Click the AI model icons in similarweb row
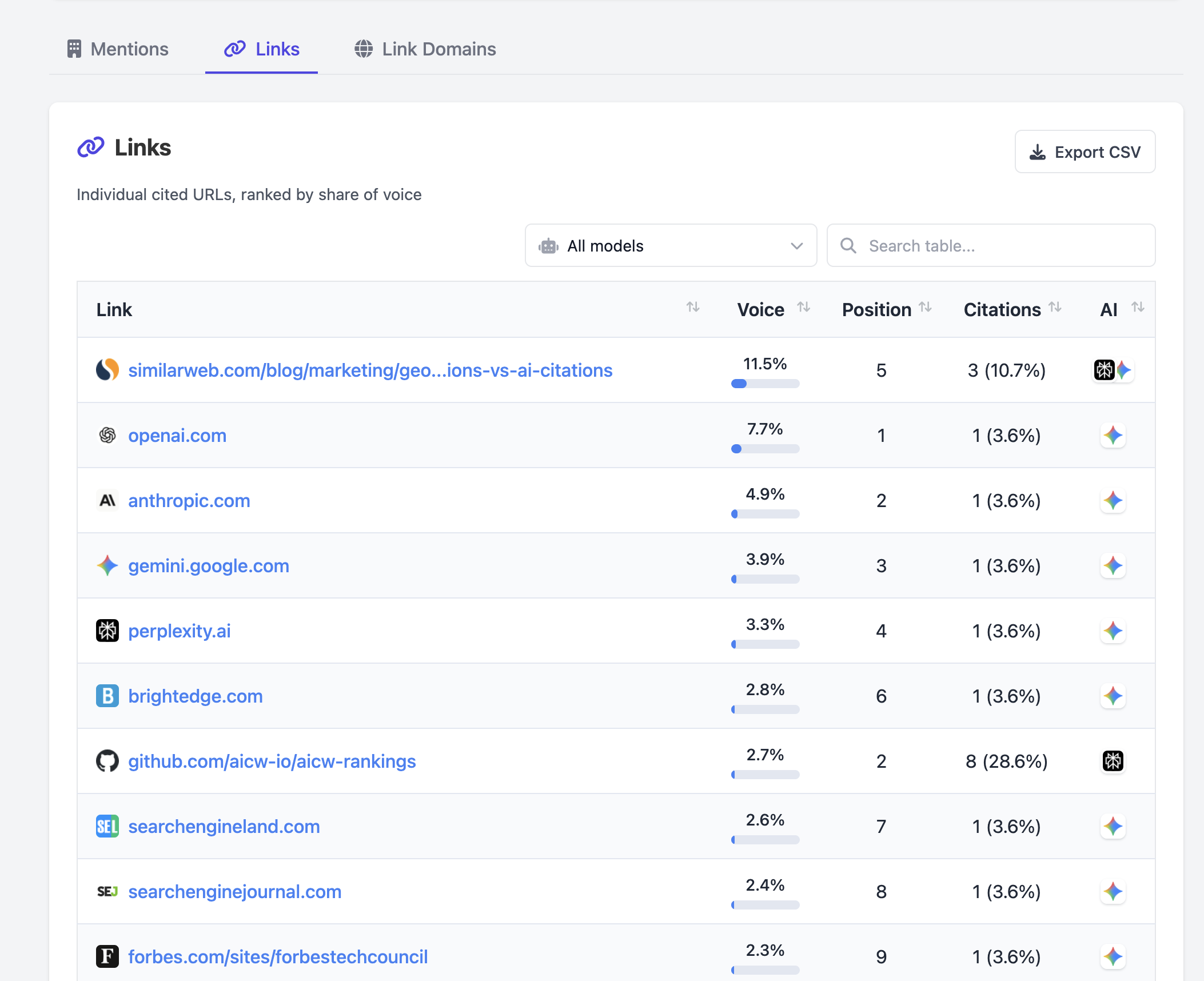 tap(1113, 370)
